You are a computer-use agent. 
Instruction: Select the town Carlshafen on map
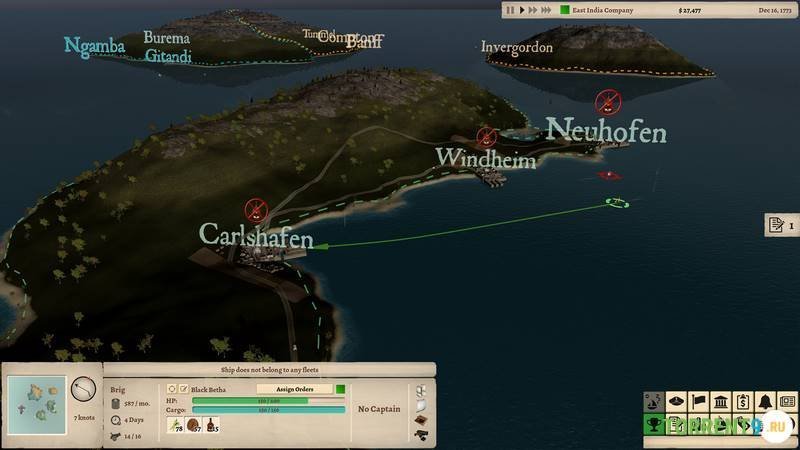click(x=256, y=237)
